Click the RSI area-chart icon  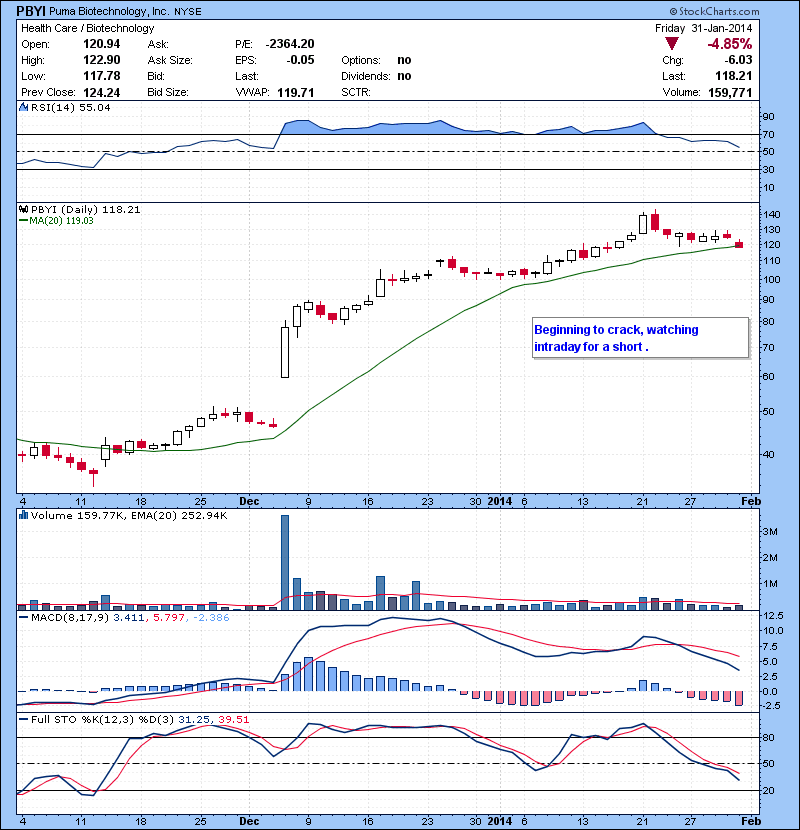click(23, 107)
